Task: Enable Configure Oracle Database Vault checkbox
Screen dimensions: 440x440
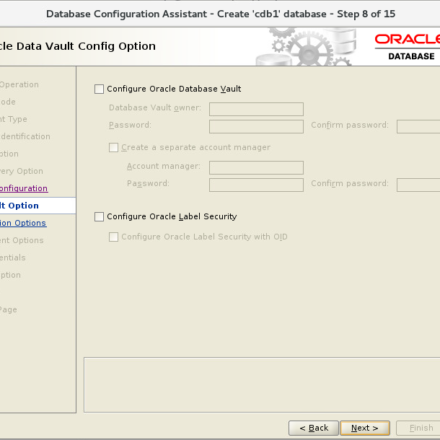Action: point(99,89)
